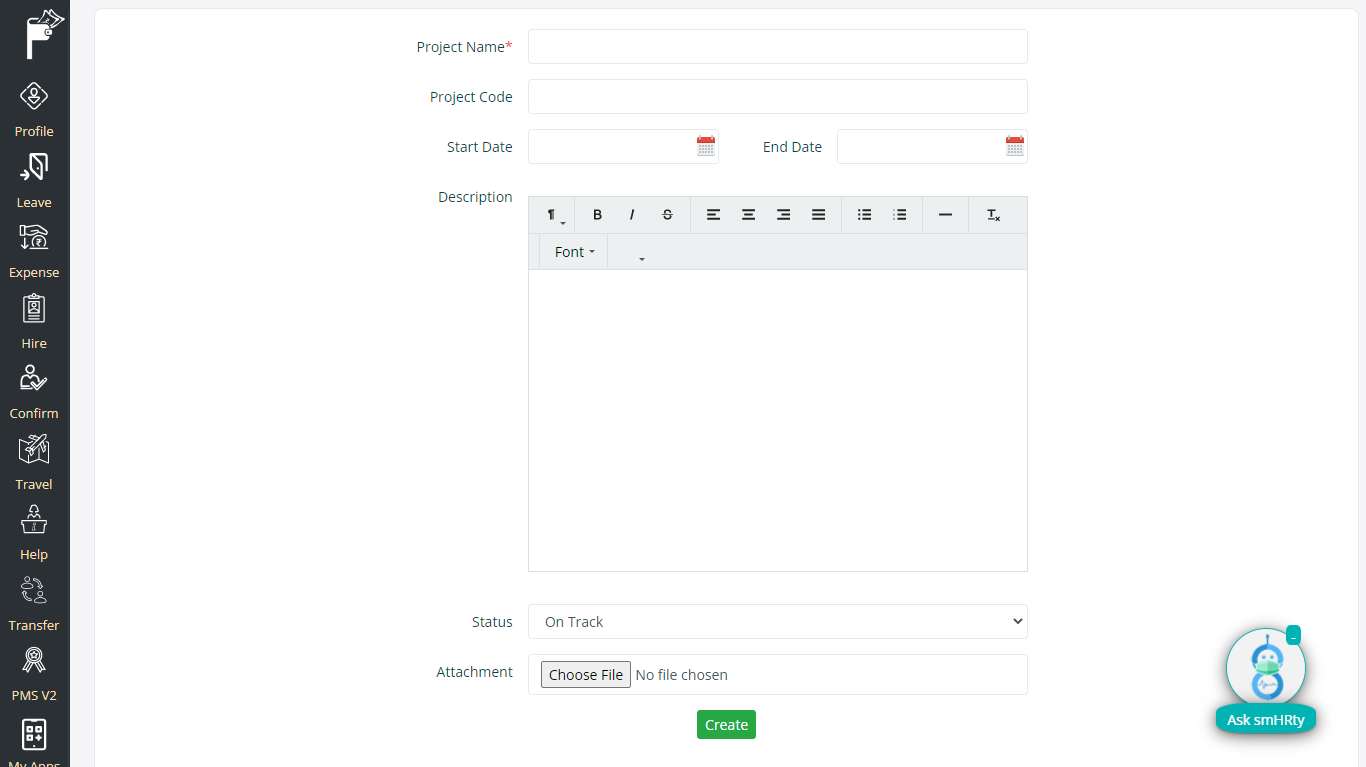Toggle bold formatting in description editor

(597, 215)
